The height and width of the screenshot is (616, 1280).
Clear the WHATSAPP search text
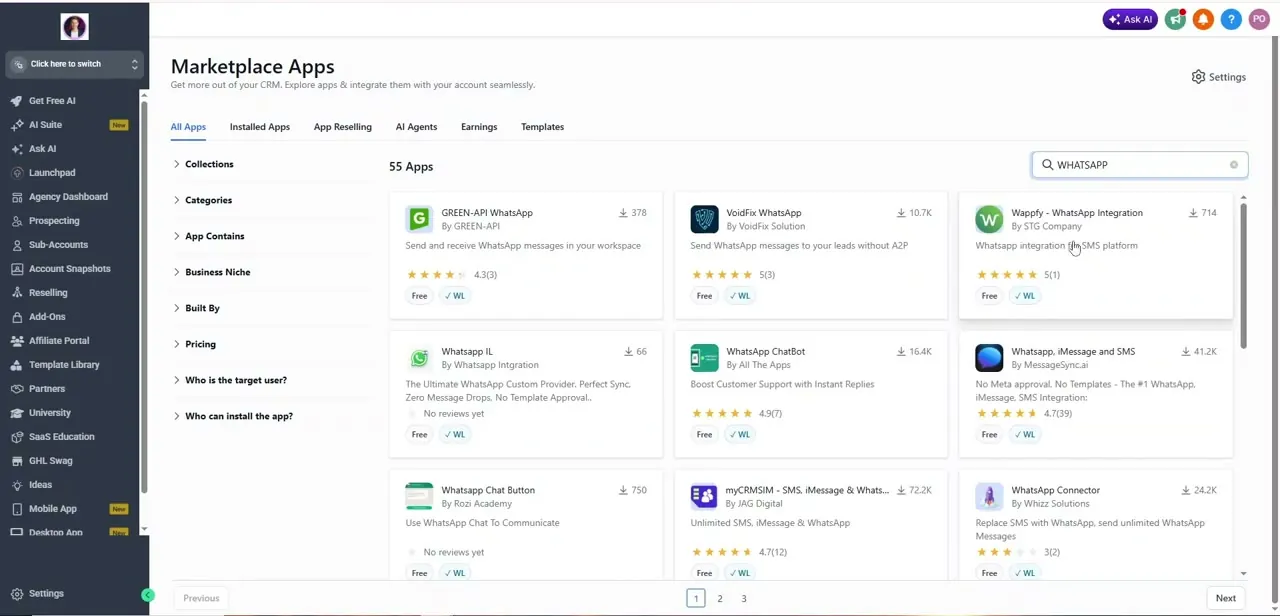click(1234, 165)
